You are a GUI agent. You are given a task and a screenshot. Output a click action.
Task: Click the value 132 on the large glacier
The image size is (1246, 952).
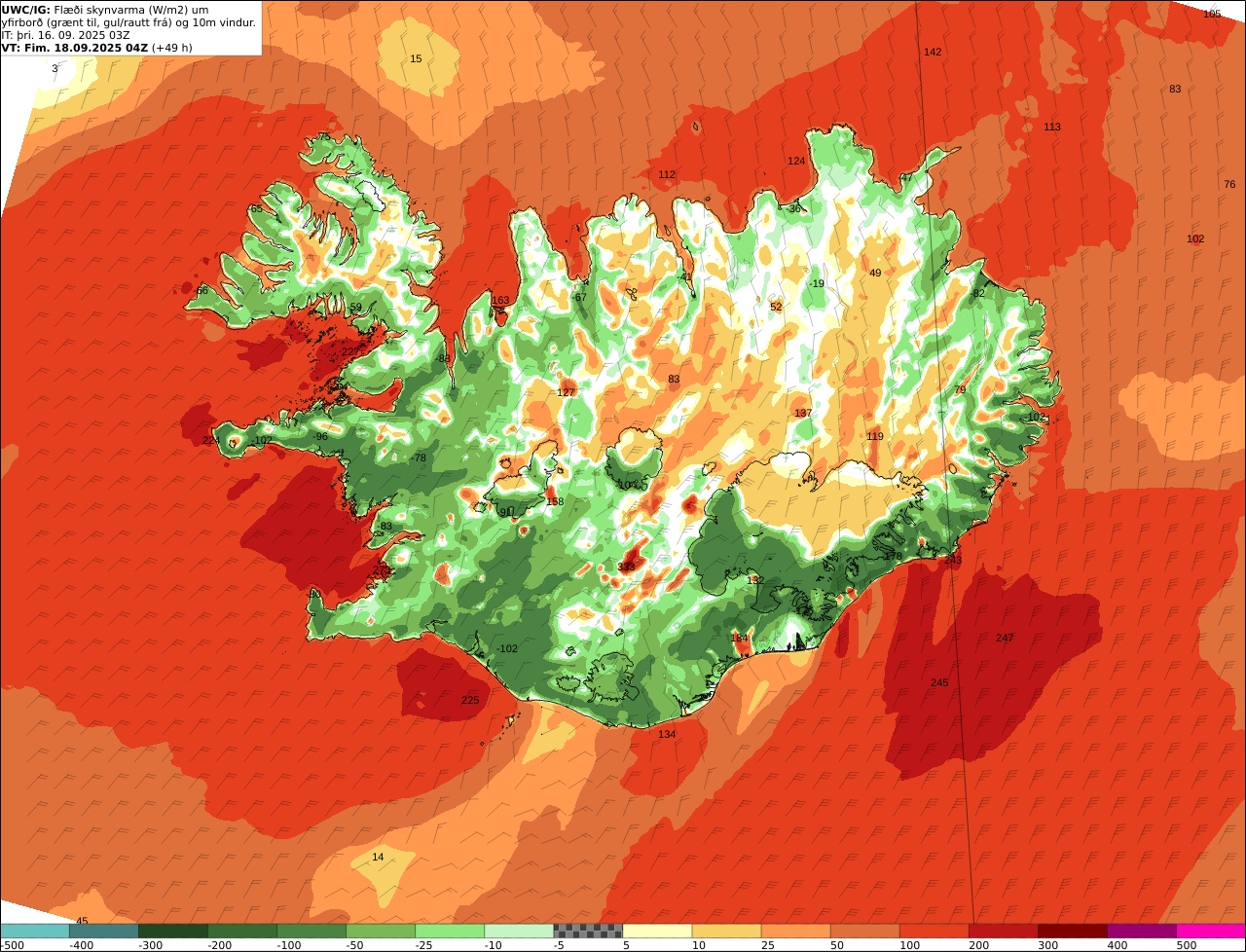pos(755,580)
